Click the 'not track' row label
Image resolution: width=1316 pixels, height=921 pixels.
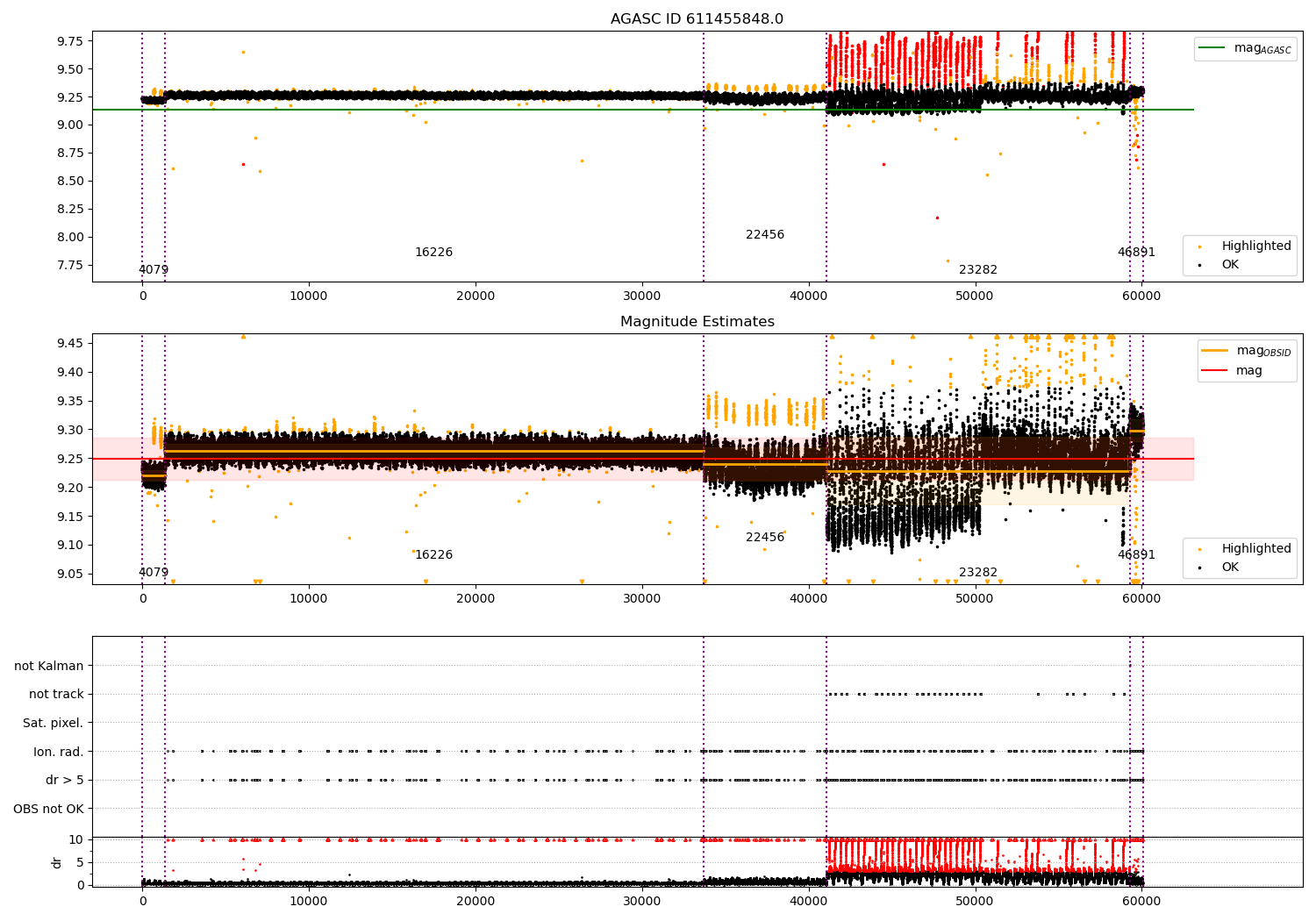tap(56, 695)
